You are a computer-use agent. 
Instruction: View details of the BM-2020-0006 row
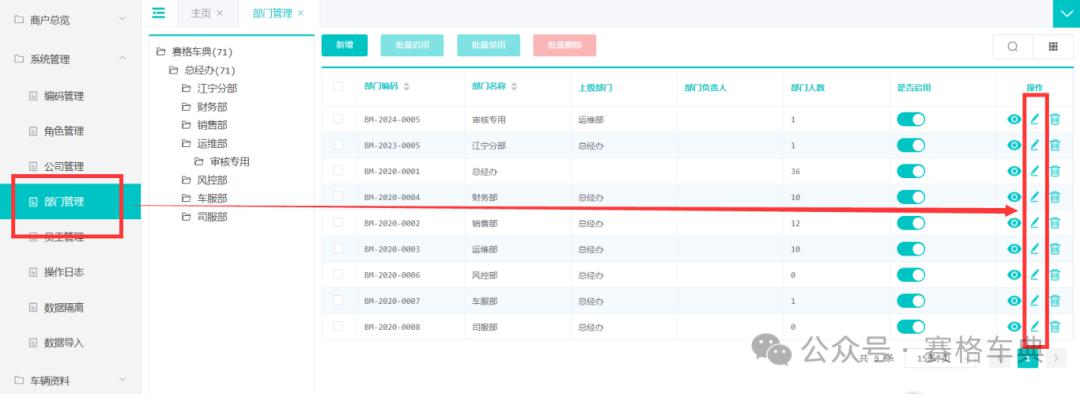[1013, 274]
